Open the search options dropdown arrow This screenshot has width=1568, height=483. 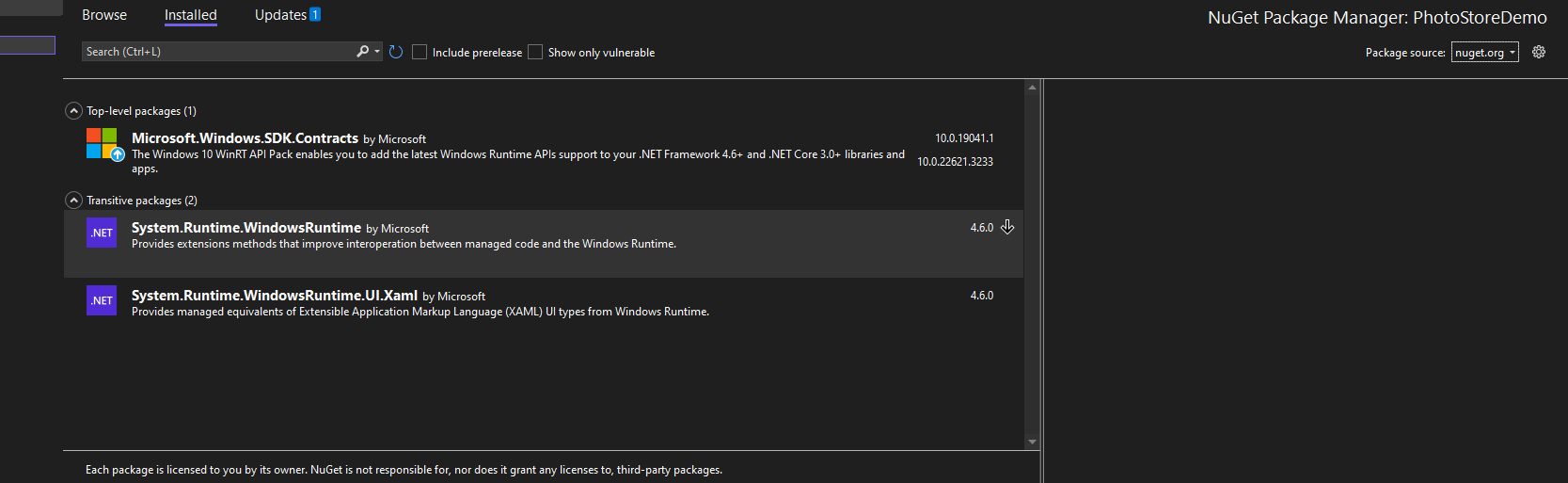point(377,52)
